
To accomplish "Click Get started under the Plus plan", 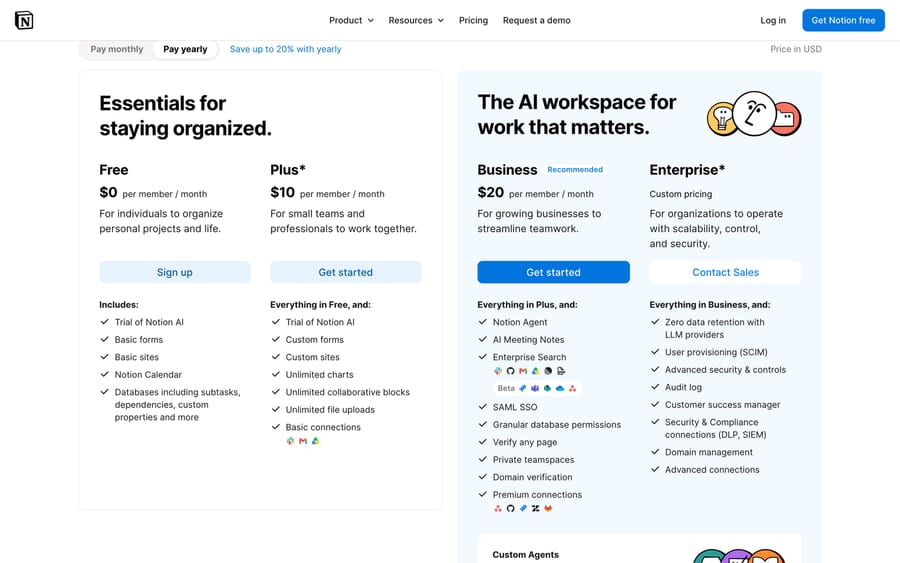I will tap(346, 272).
